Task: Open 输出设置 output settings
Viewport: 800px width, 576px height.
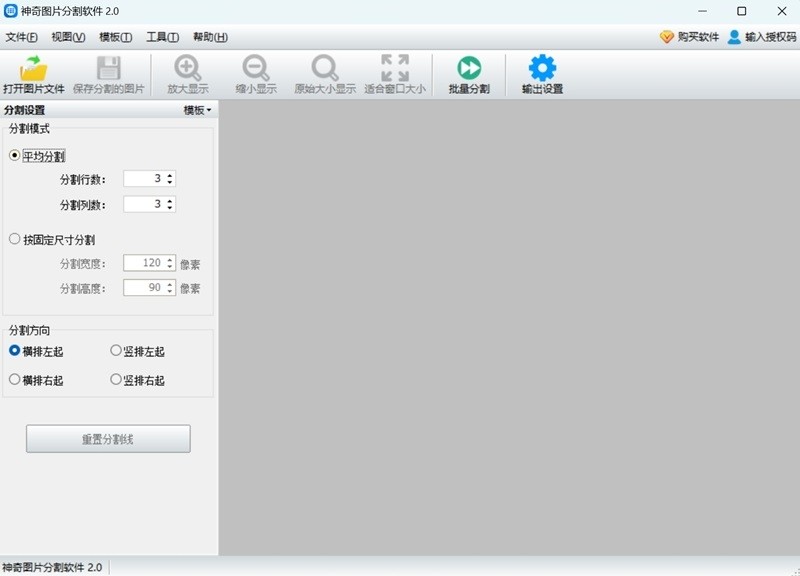Action: (540, 74)
